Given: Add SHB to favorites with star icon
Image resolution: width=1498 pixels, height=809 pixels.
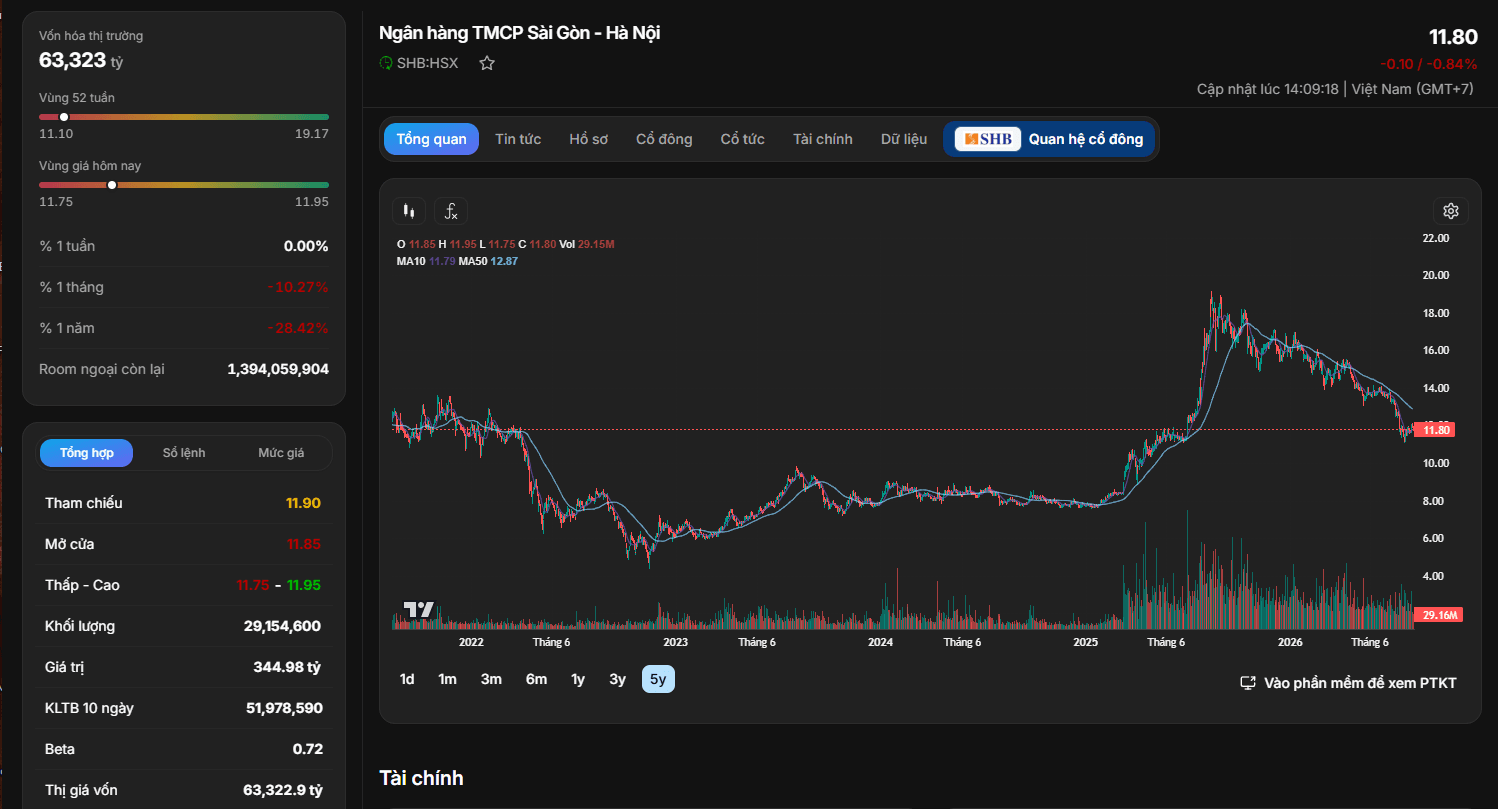Looking at the screenshot, I should click(x=487, y=63).
